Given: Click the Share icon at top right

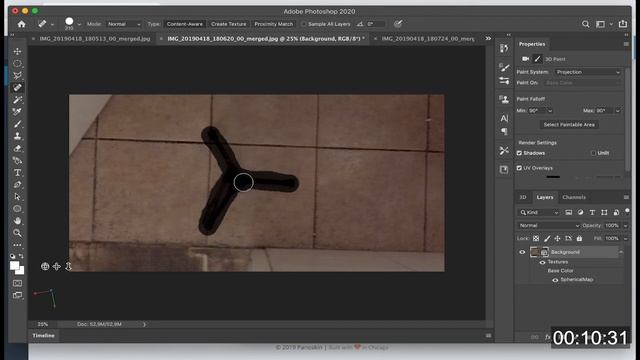Looking at the screenshot, I should 622,24.
